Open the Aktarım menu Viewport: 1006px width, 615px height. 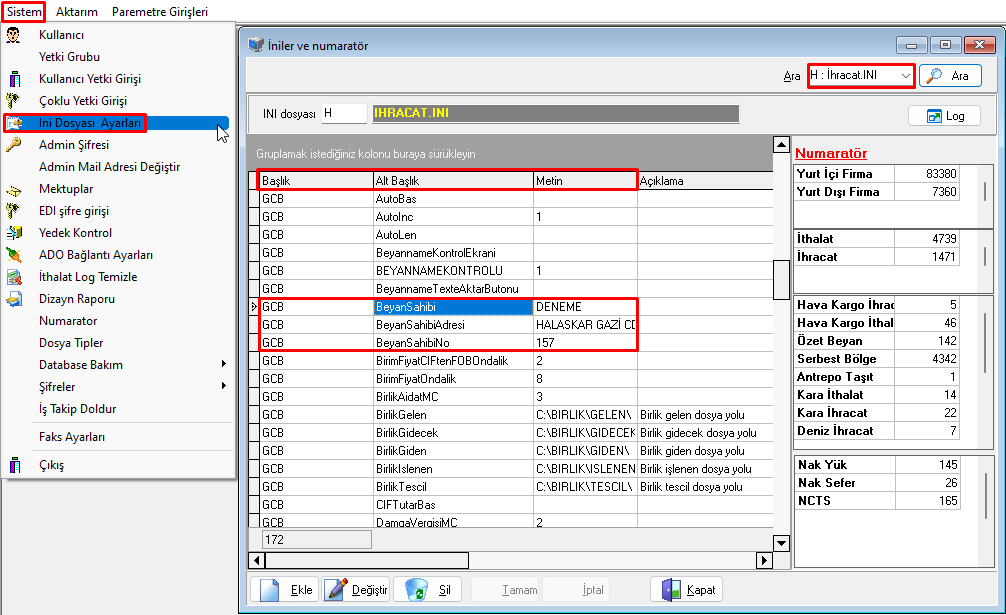click(76, 12)
